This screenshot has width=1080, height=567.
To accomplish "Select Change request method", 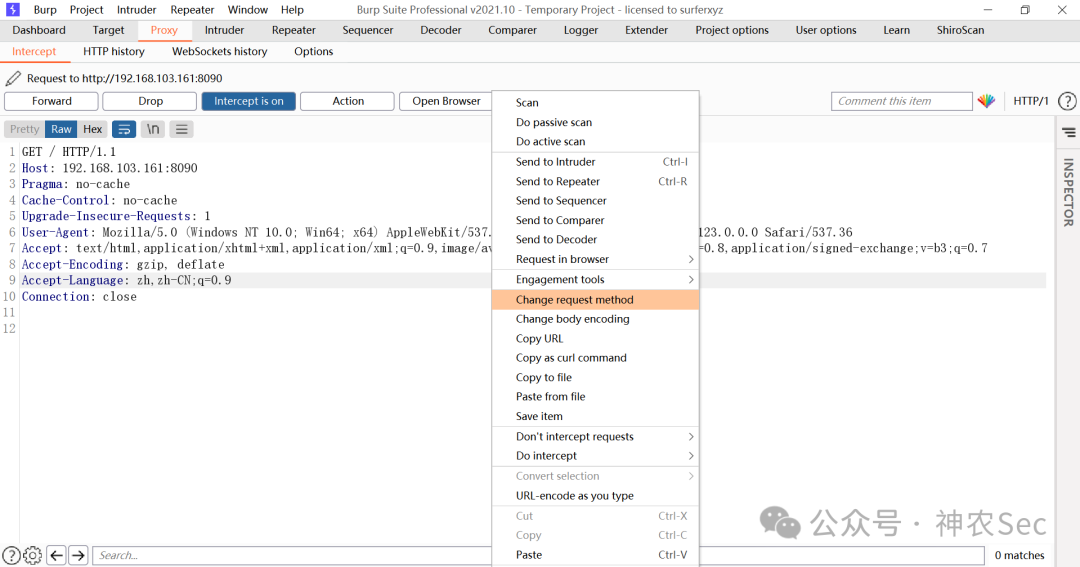I will point(596,300).
